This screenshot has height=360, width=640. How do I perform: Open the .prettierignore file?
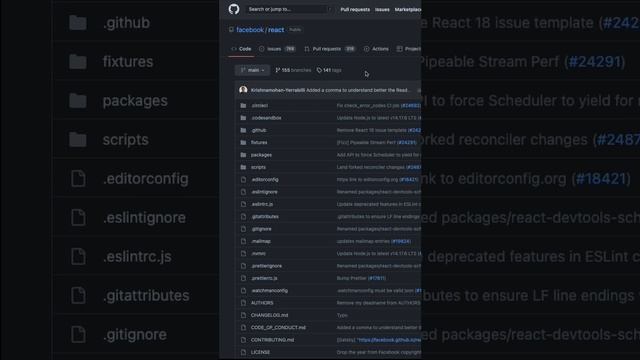(267, 266)
